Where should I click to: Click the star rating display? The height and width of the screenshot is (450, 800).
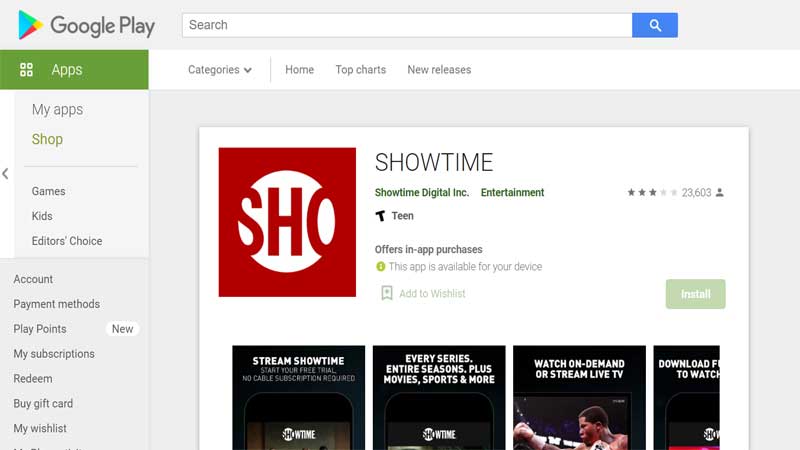tap(653, 192)
